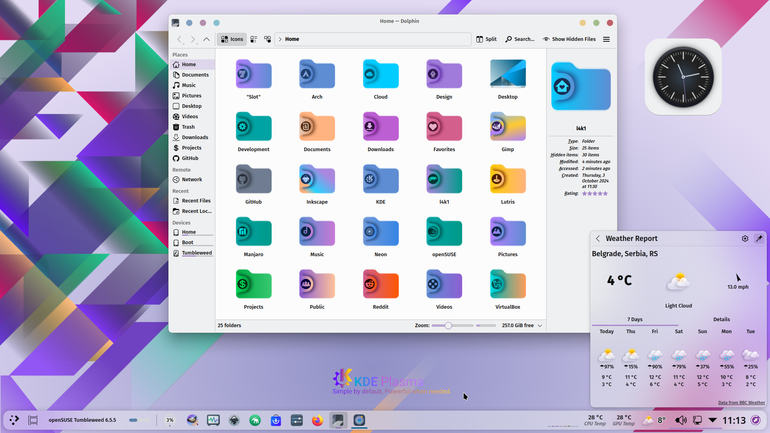The width and height of the screenshot is (770, 433).
Task: Open Videos in the Places panel
Action: click(192, 117)
